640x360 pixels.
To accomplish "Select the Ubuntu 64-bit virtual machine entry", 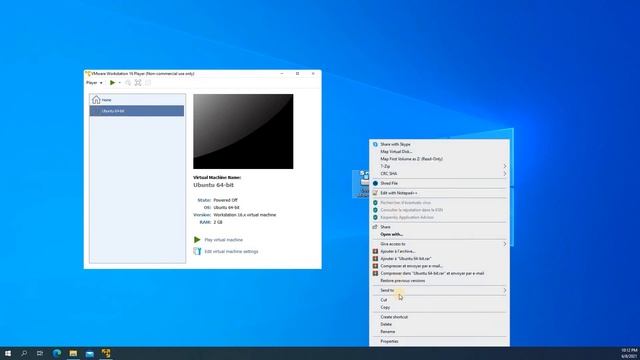I will tap(137, 111).
